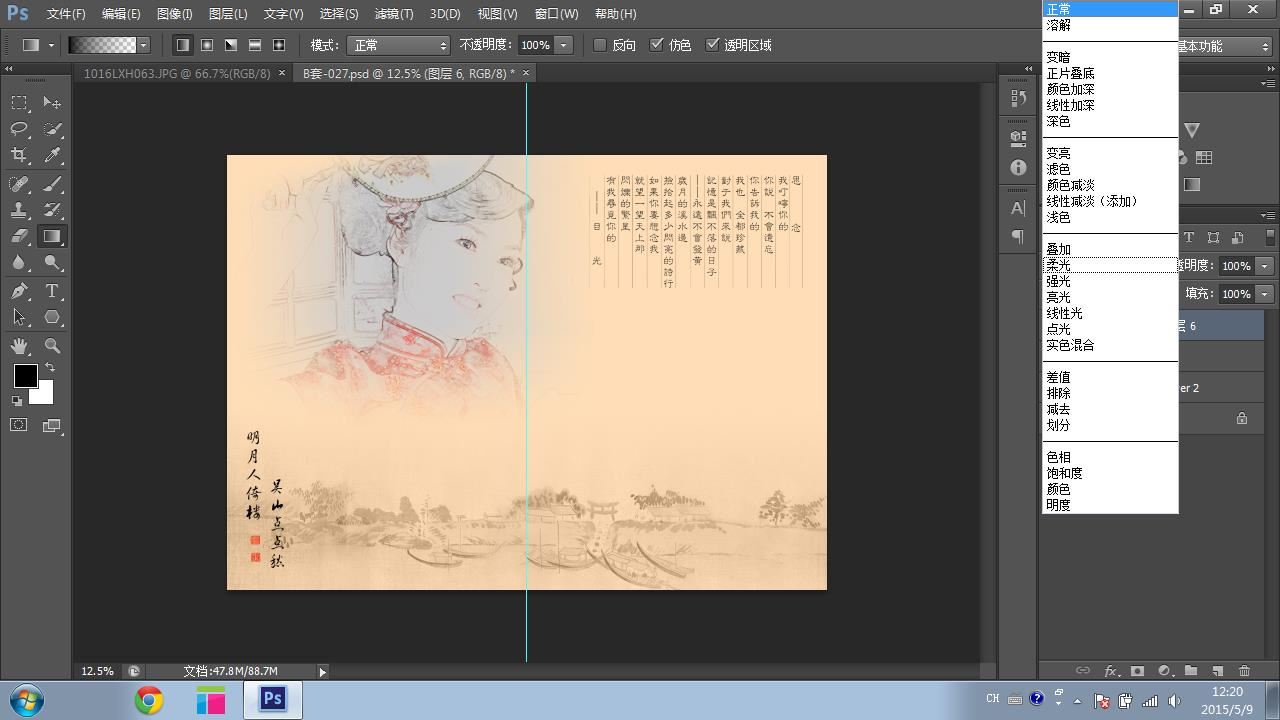Viewport: 1280px width, 720px height.
Task: Select the Gradient tool in toolbox
Action: pyautogui.click(x=52, y=236)
